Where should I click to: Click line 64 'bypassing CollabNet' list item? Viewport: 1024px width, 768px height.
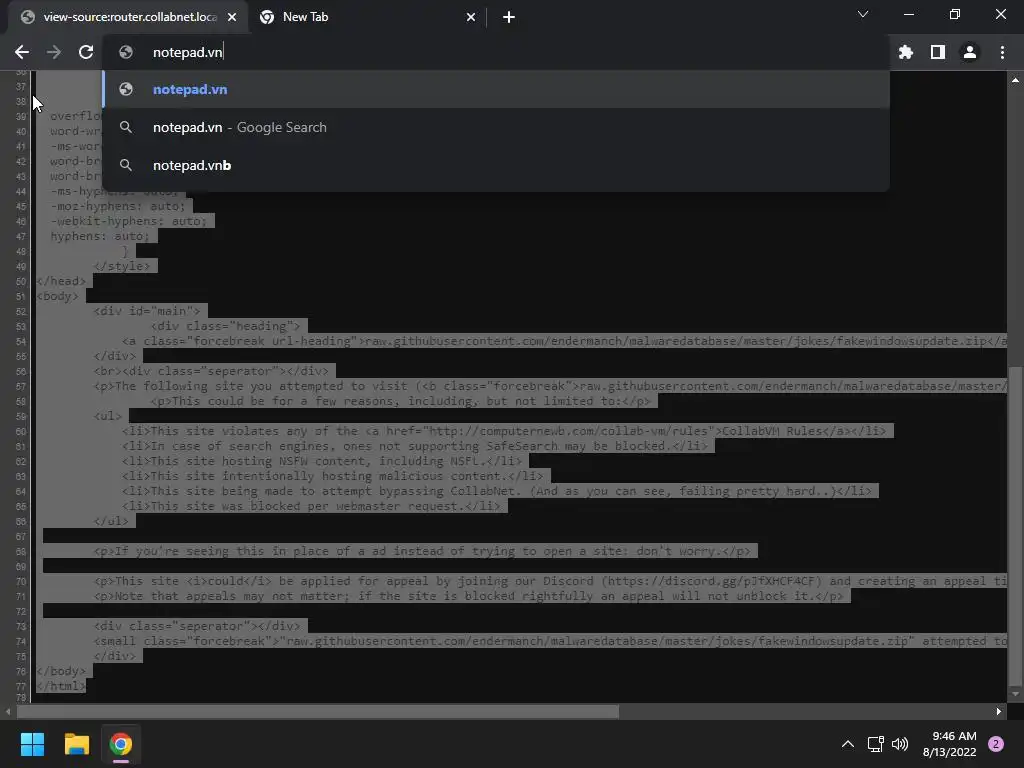tap(497, 491)
